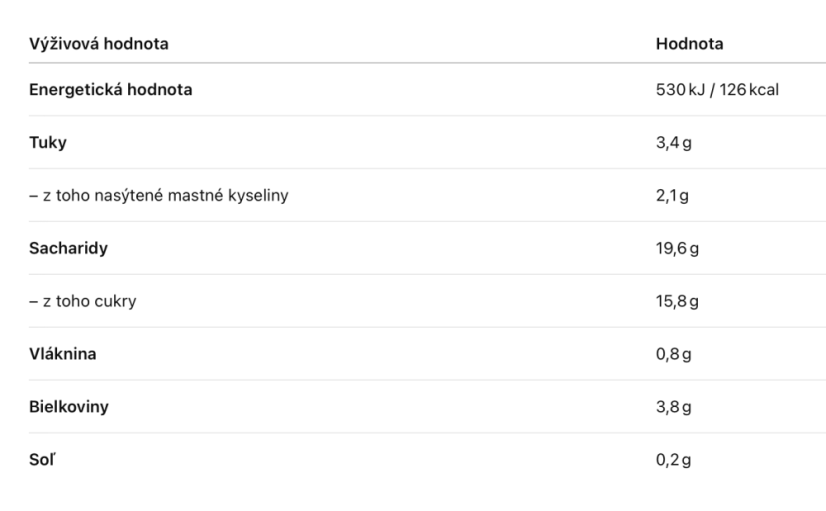Select the Soľ row label

click(x=42, y=460)
